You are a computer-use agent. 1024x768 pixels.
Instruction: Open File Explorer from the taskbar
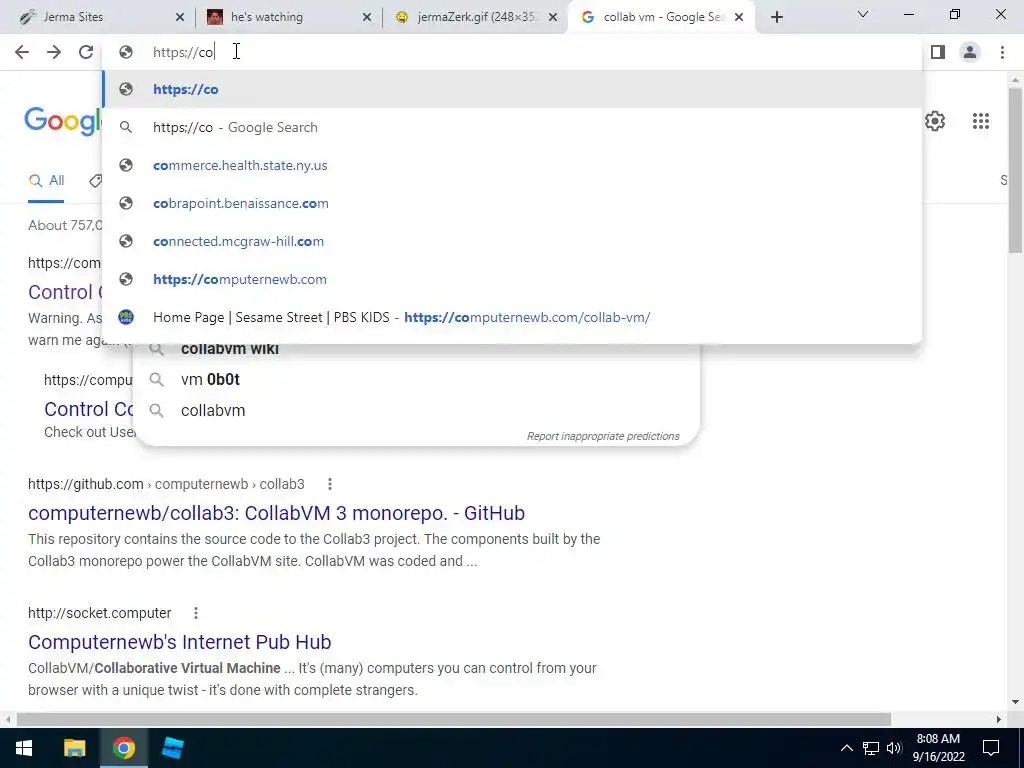(x=74, y=748)
